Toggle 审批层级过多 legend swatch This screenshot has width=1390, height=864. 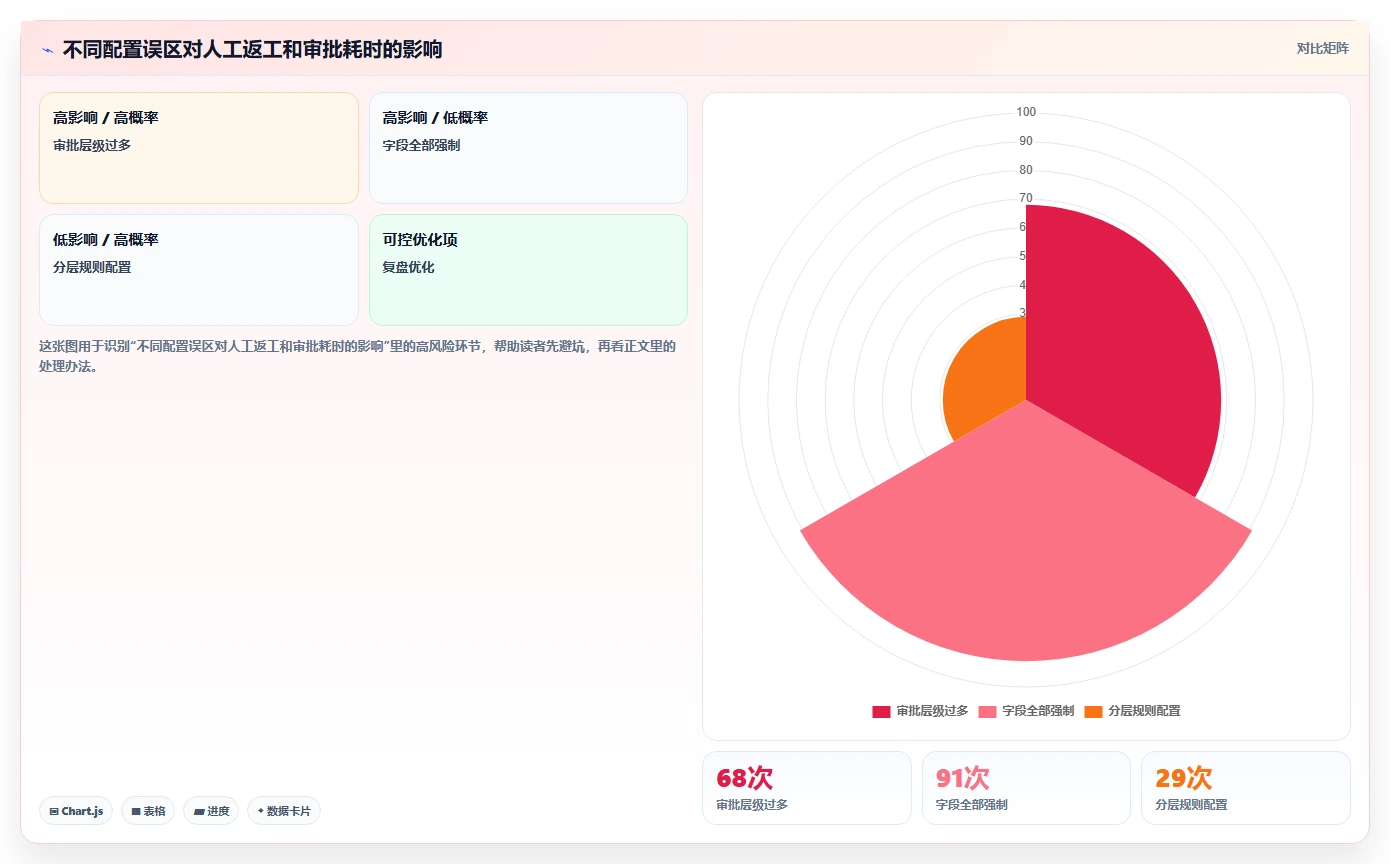tap(881, 711)
